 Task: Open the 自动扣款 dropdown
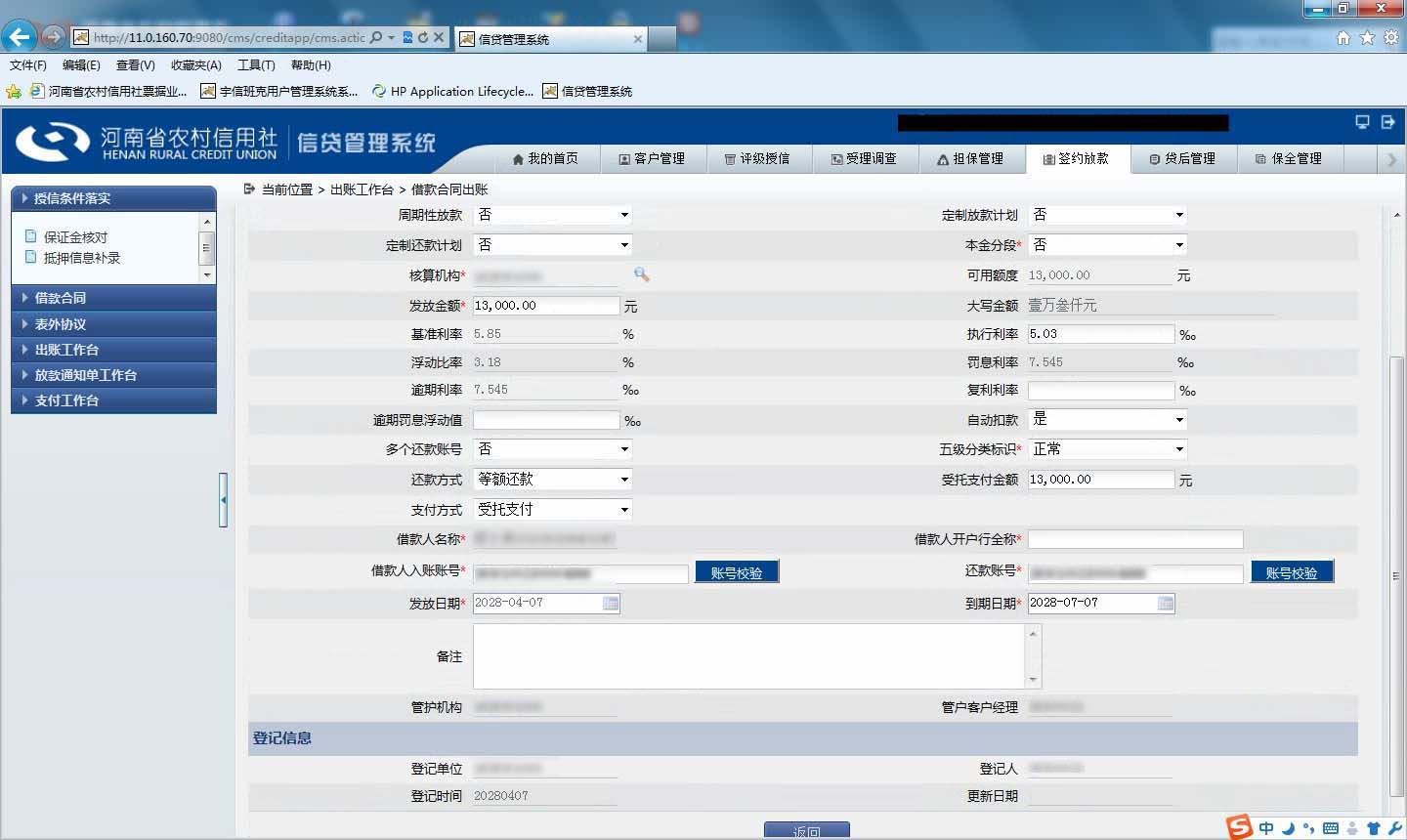click(1108, 419)
